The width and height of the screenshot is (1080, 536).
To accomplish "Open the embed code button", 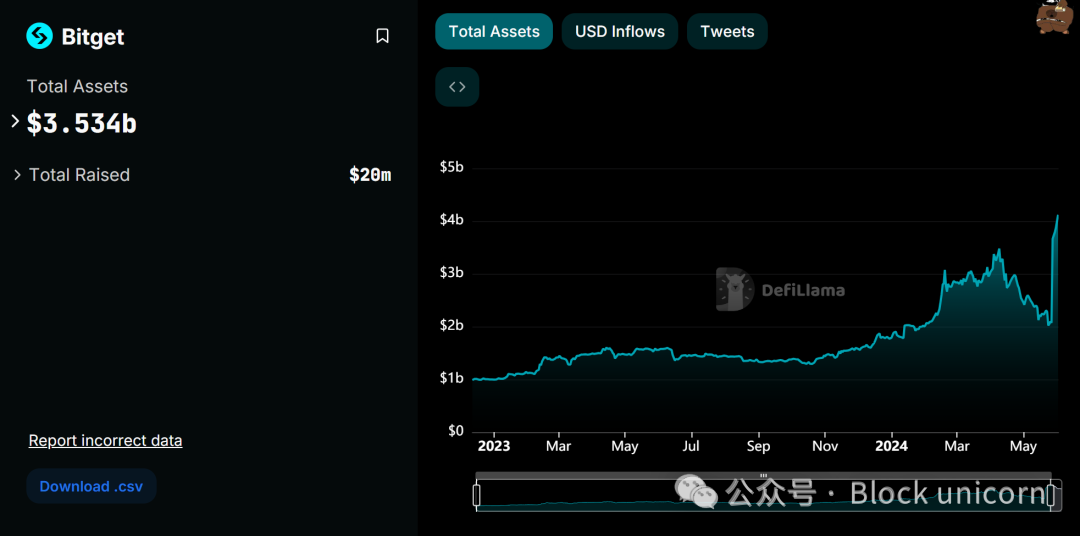I will pyautogui.click(x=457, y=87).
